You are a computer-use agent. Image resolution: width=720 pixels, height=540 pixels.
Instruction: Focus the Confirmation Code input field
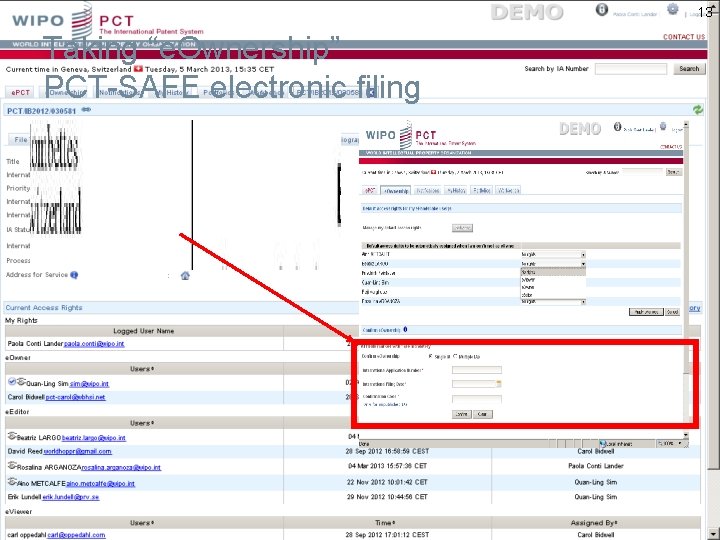click(x=477, y=399)
